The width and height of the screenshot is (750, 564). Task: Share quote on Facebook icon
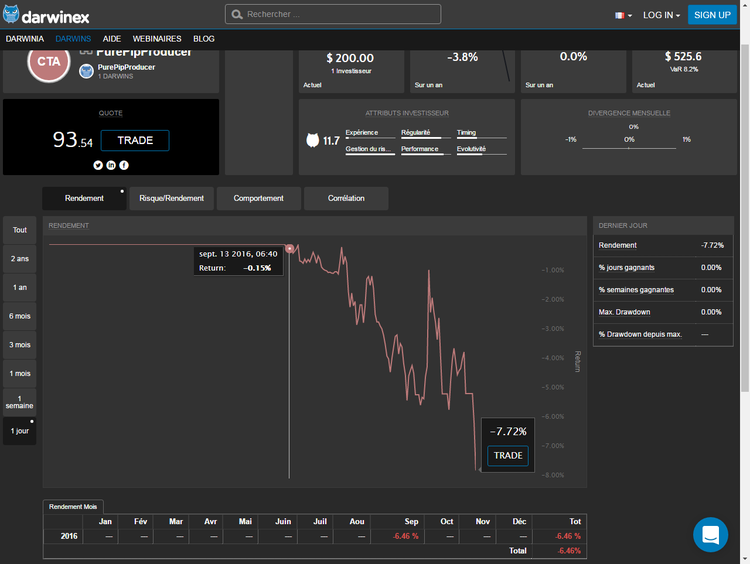click(x=124, y=165)
